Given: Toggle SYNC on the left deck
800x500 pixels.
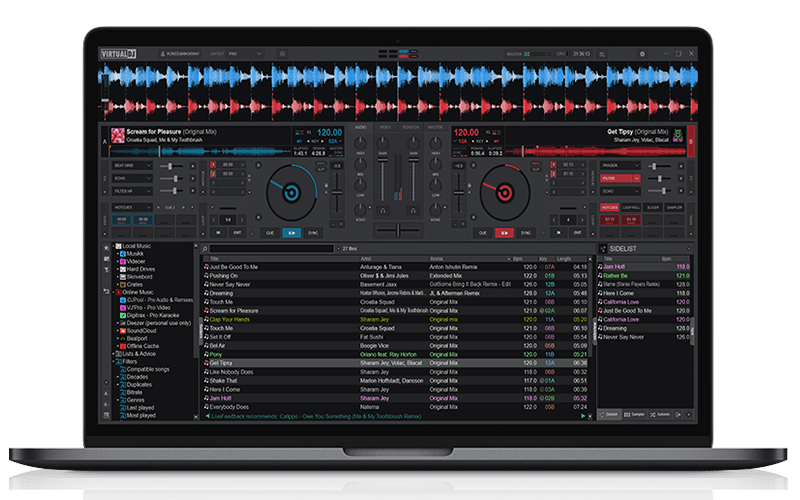Looking at the screenshot, I should (312, 232).
